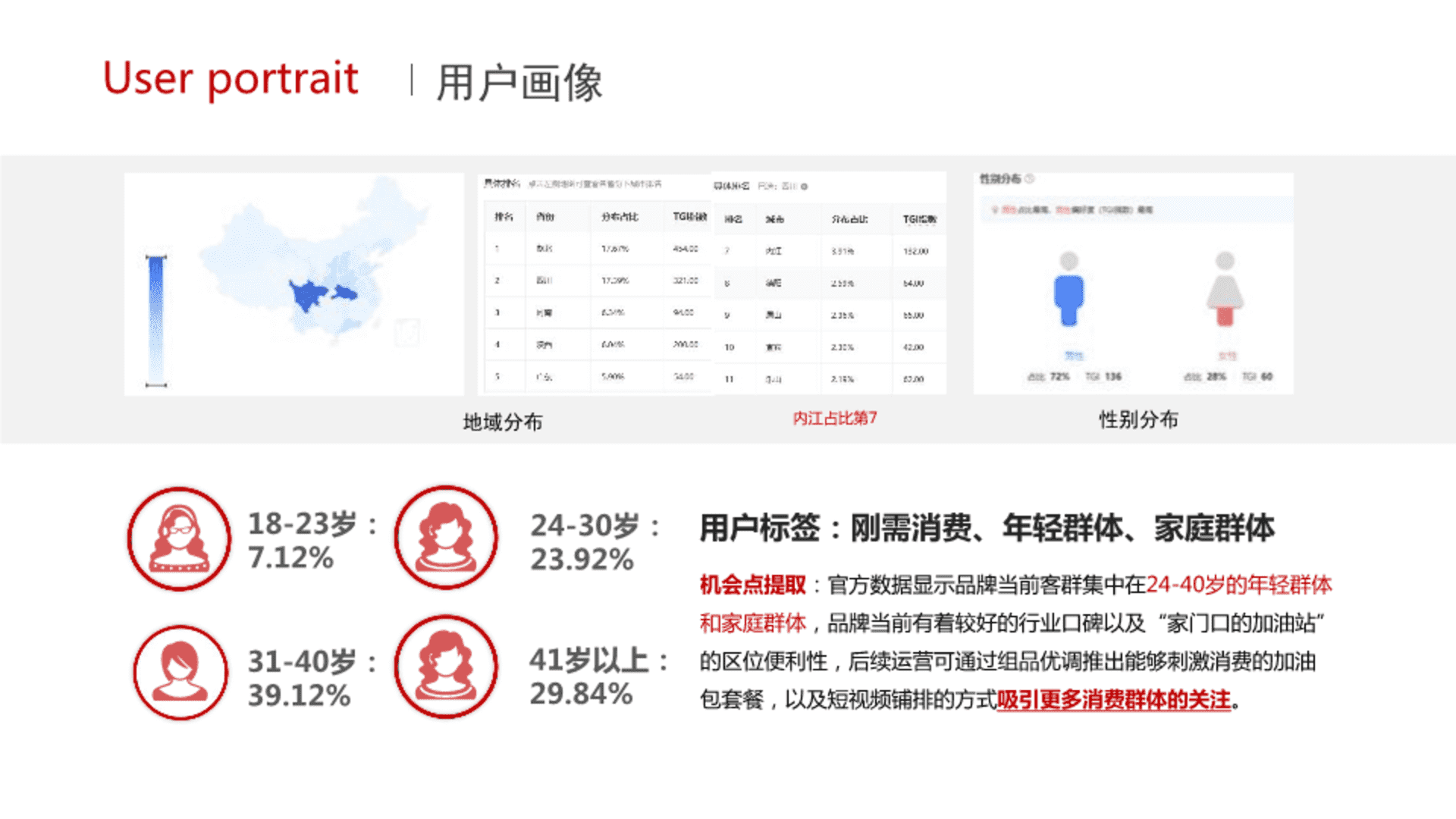This screenshot has width=1456, height=819.
Task: Click the 性别分布 caption below the gender panel
Action: click(x=1138, y=419)
